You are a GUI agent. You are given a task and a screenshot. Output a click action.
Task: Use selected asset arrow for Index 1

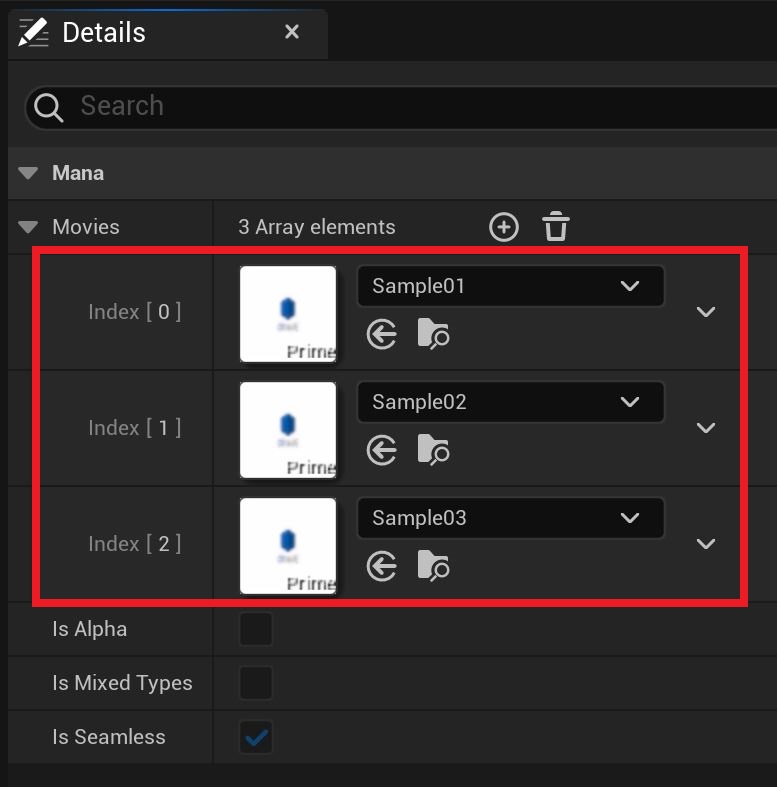click(x=382, y=451)
